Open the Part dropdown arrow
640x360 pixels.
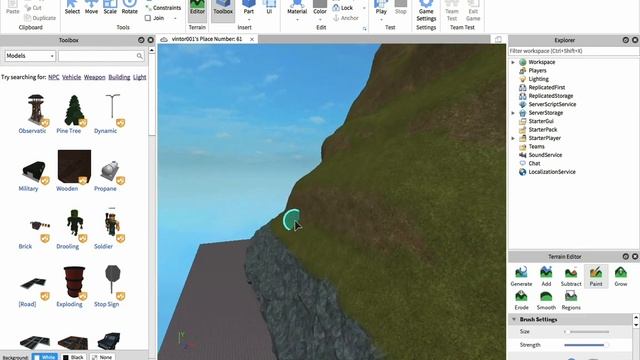tap(249, 19)
